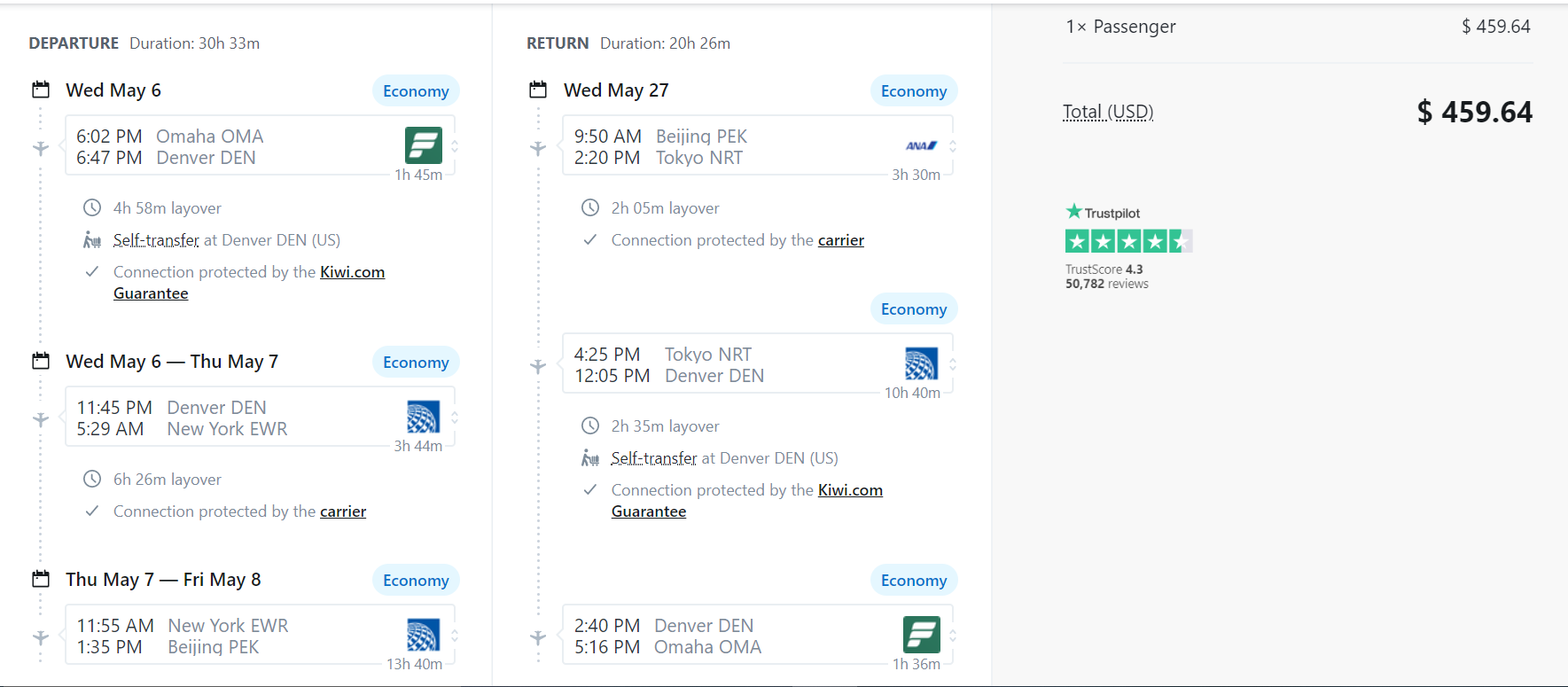Open Kiwi.com Guarantee link in departure section
This screenshot has width=1568, height=687.
(352, 272)
